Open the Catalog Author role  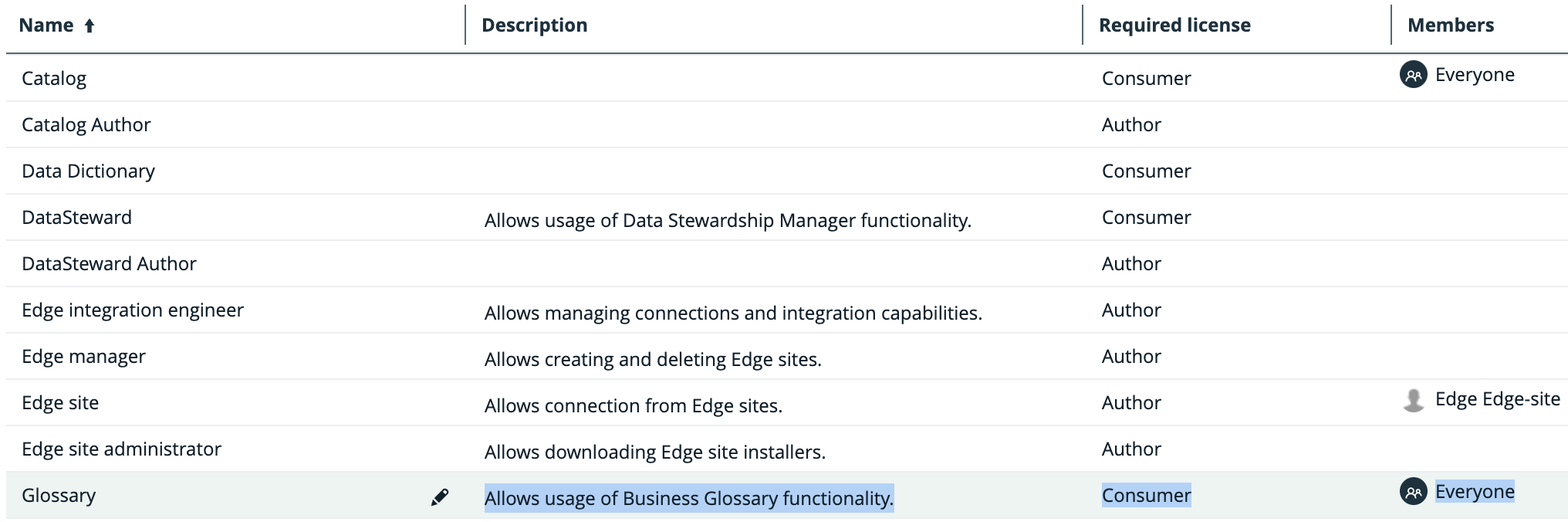[x=86, y=124]
